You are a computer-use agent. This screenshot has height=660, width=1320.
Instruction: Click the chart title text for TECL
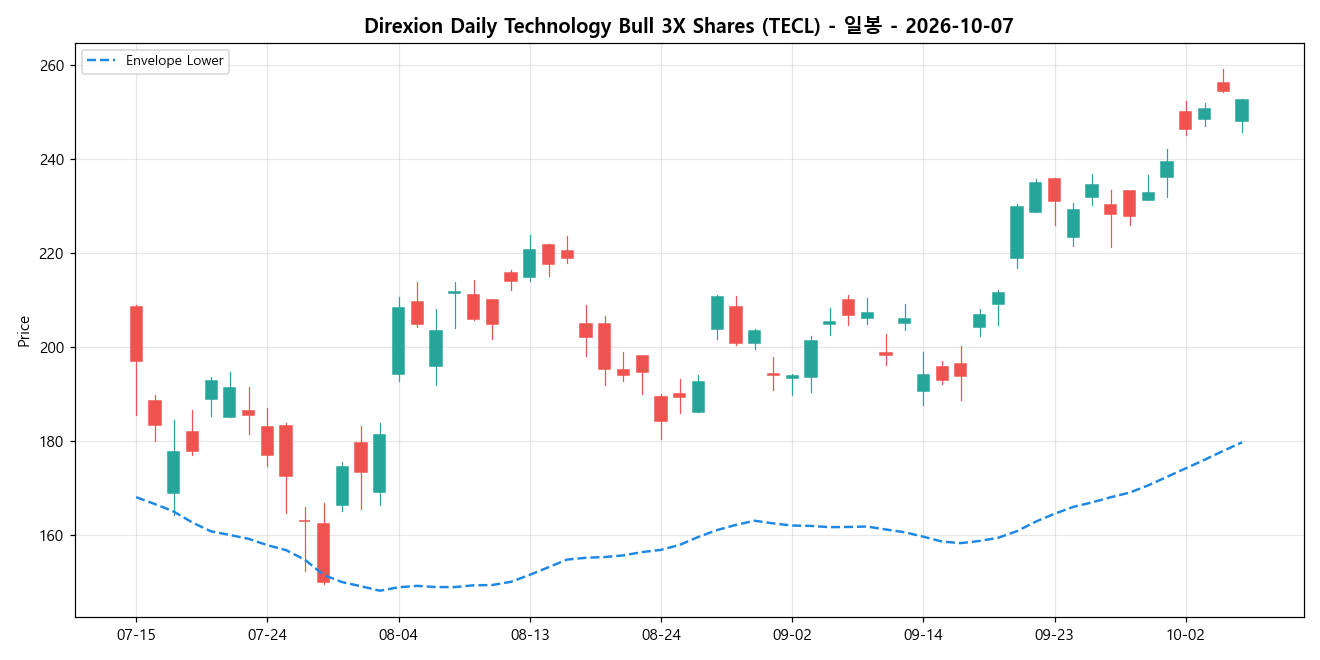click(689, 26)
